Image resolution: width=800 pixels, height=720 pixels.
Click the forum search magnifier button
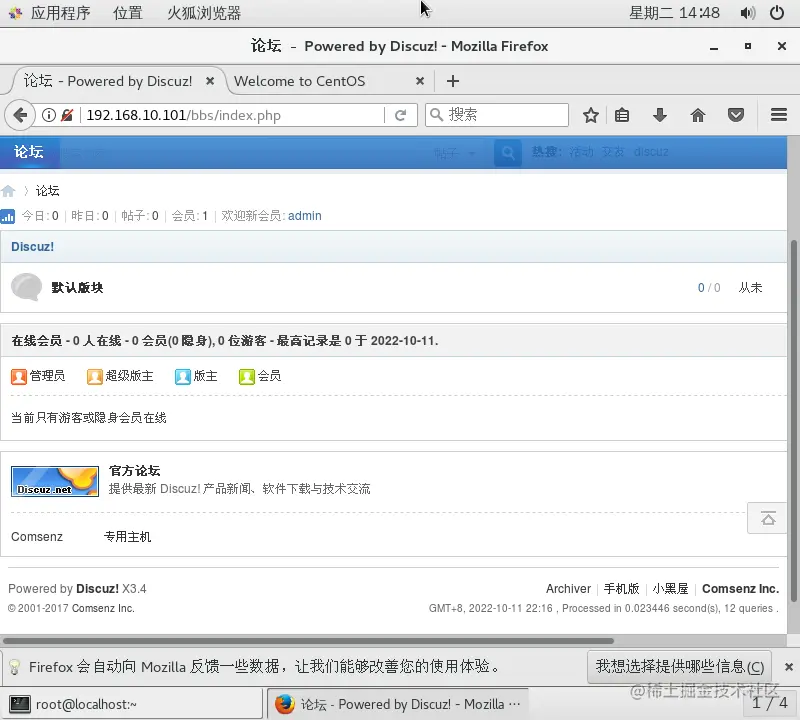click(508, 153)
